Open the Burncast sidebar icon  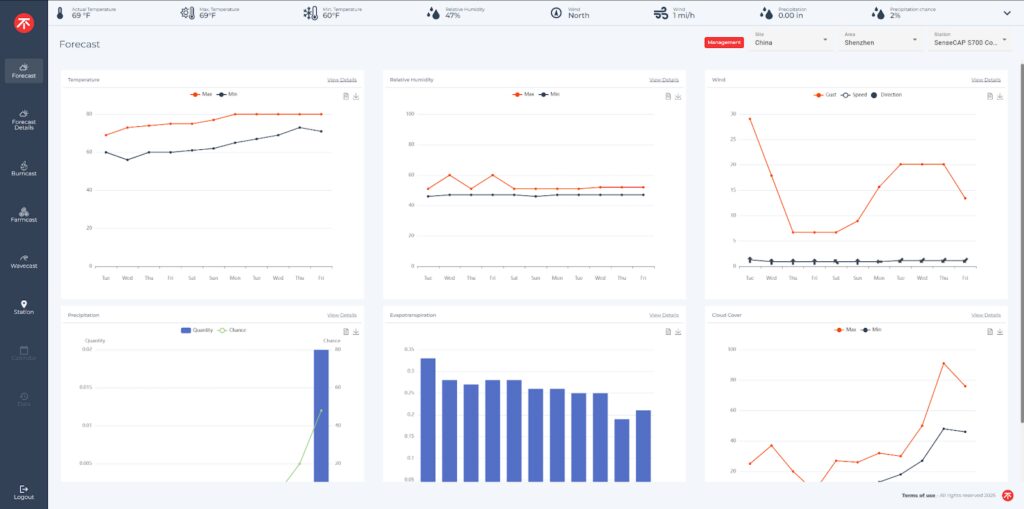click(24, 163)
